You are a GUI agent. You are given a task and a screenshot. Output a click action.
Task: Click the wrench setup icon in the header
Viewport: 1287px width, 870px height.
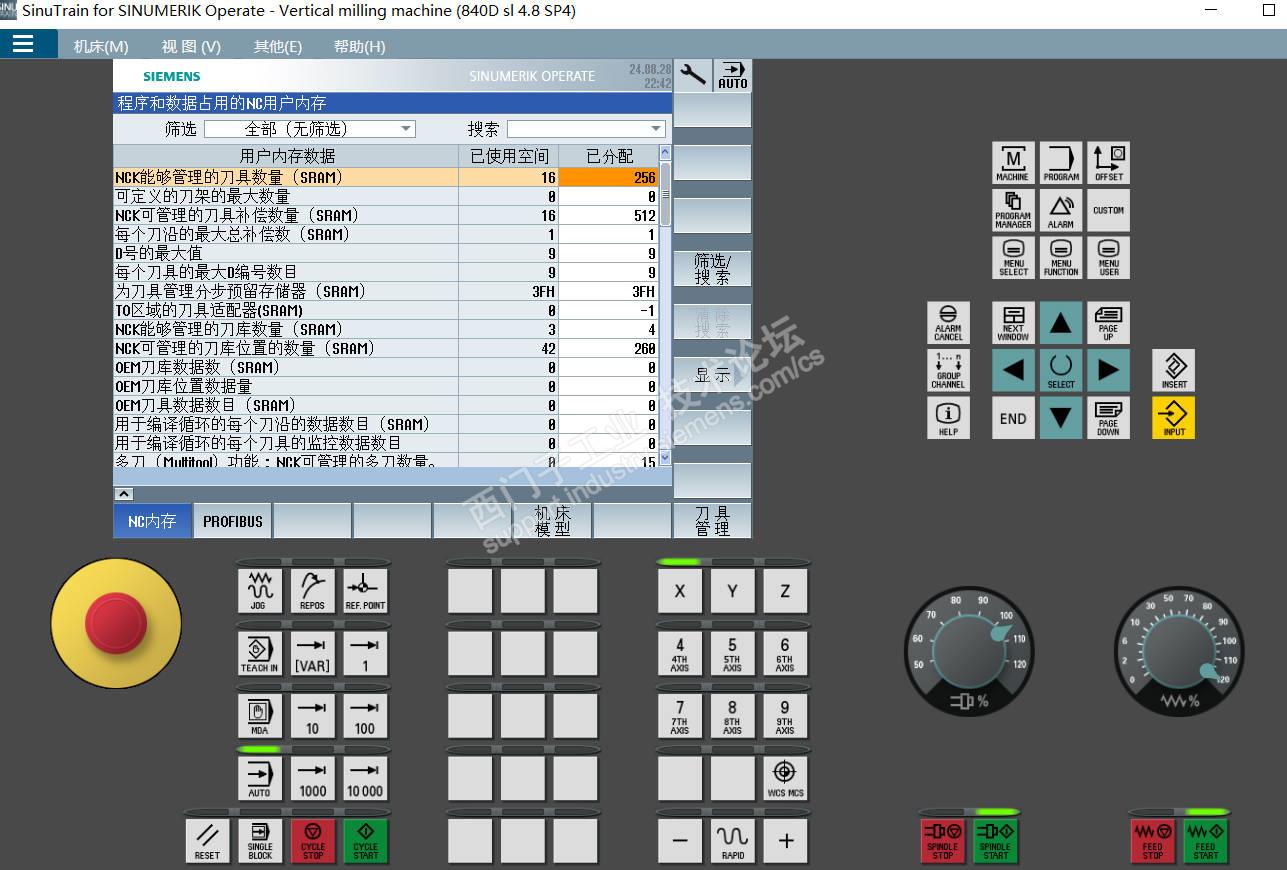tap(692, 74)
